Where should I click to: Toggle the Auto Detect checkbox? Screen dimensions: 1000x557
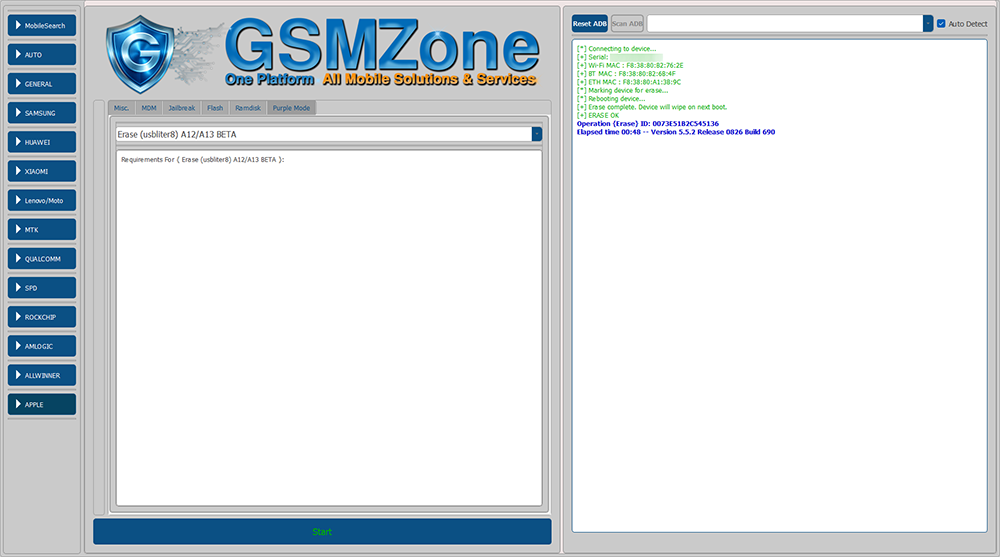941,24
